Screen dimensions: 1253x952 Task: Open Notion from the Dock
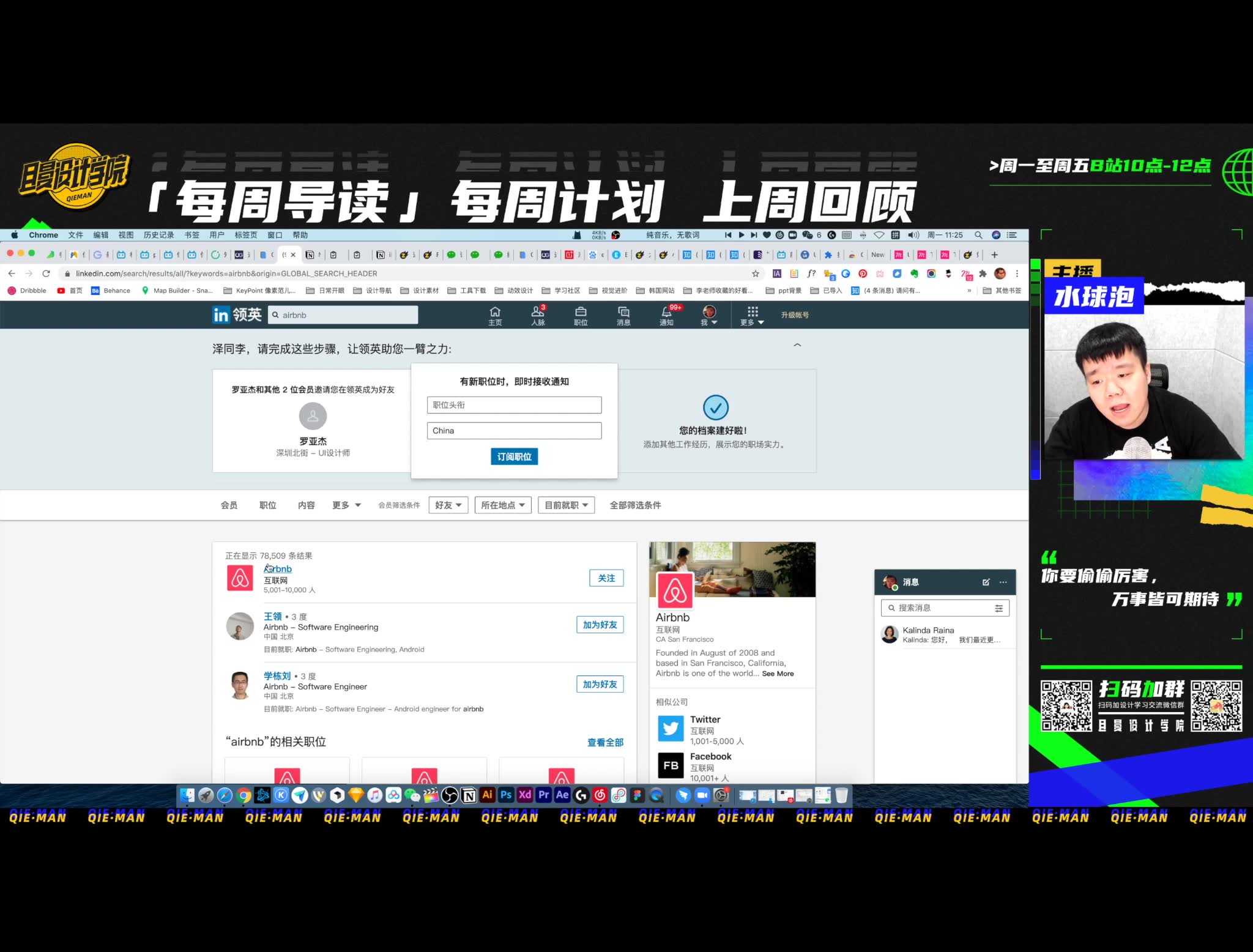point(469,795)
